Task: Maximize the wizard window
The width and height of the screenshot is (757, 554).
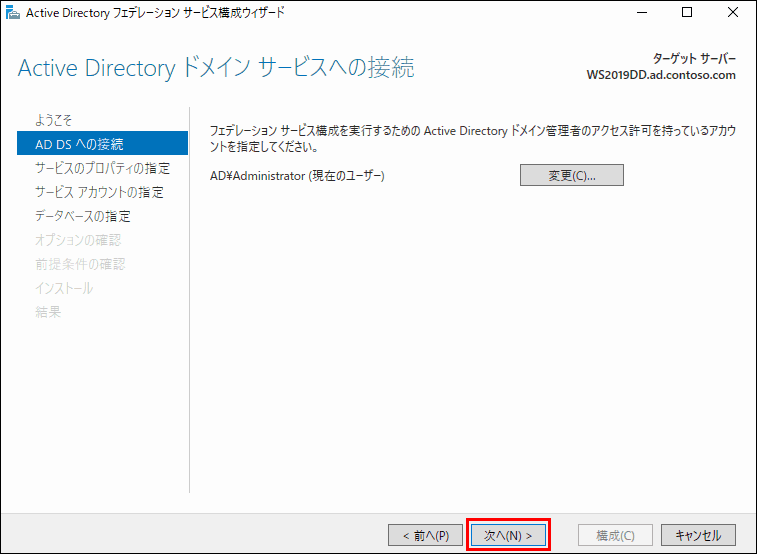Action: [x=687, y=13]
